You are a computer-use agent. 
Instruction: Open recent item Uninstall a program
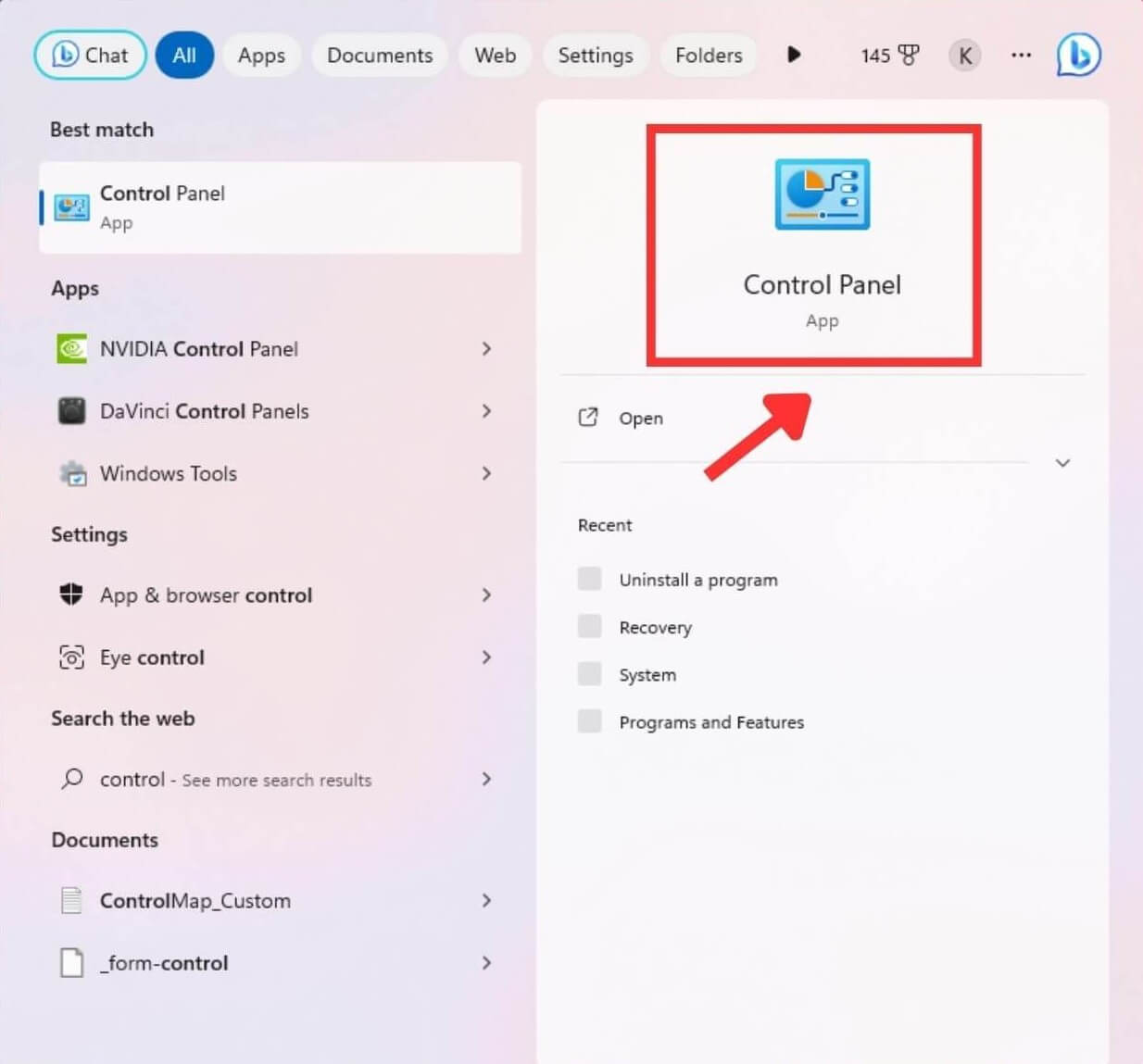point(698,581)
